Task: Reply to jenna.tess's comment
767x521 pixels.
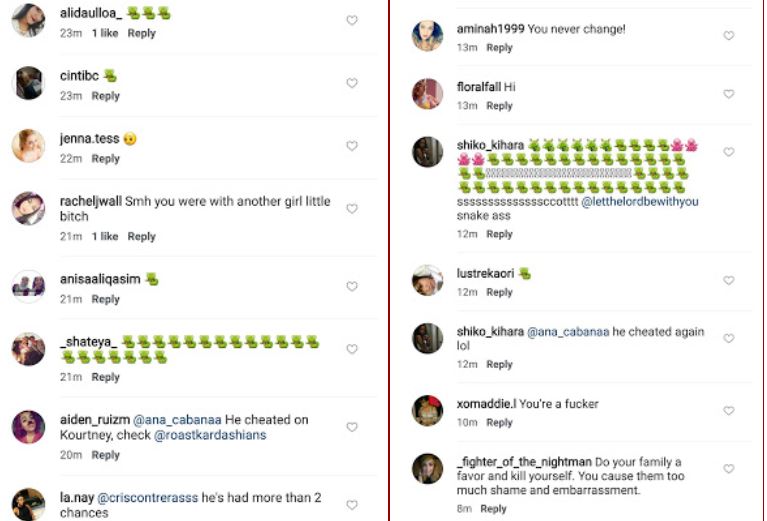Action: click(106, 159)
